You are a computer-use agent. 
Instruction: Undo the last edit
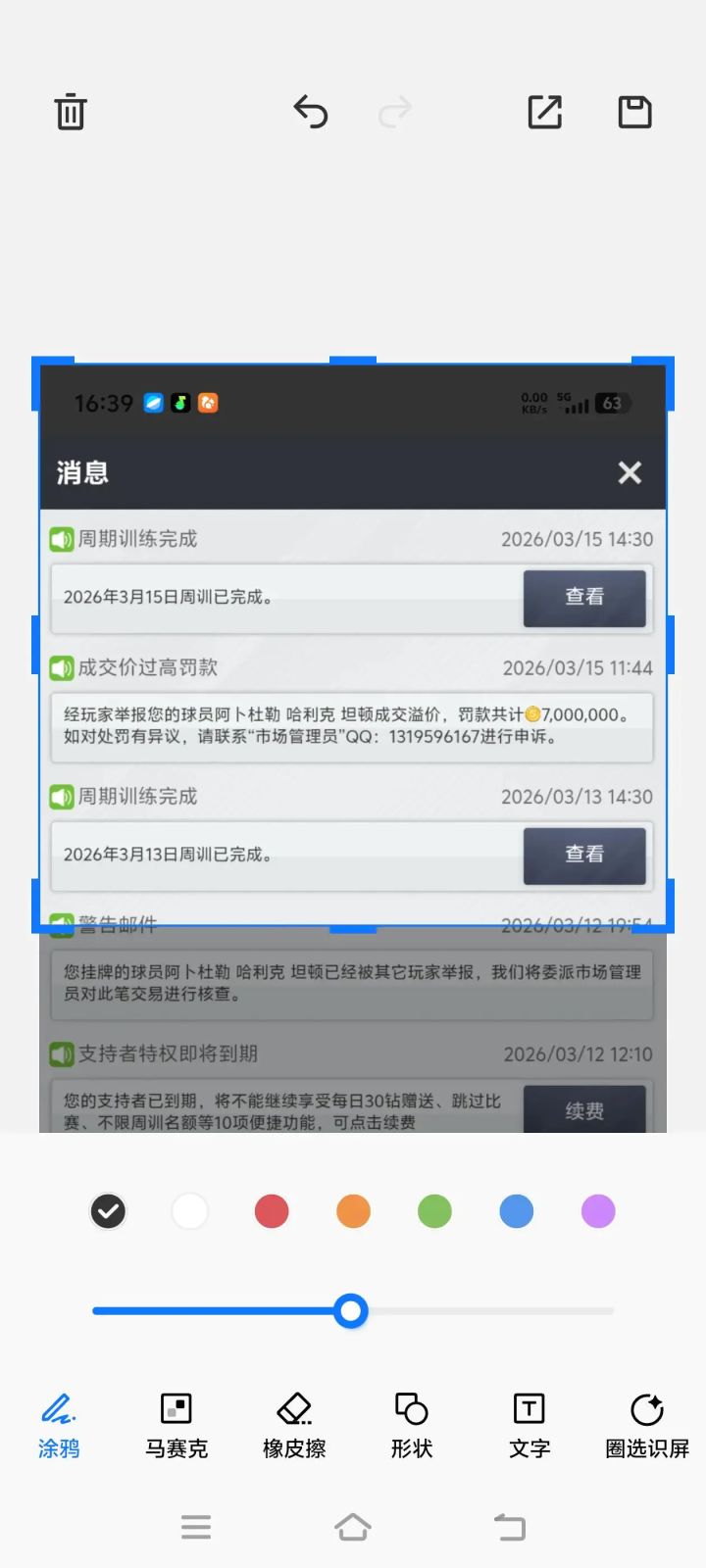coord(311,112)
